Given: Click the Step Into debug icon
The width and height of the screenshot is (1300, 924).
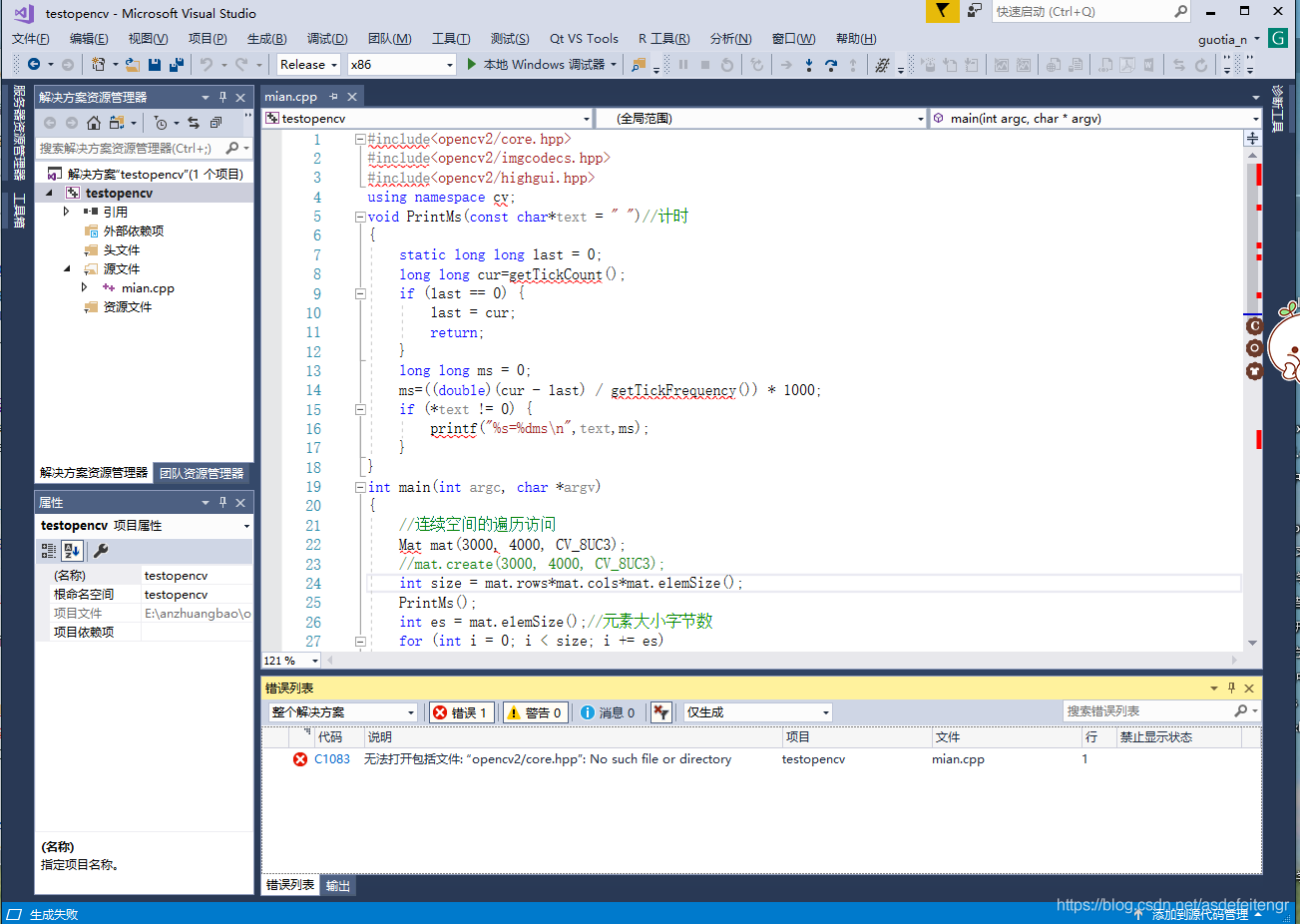Looking at the screenshot, I should pyautogui.click(x=808, y=64).
